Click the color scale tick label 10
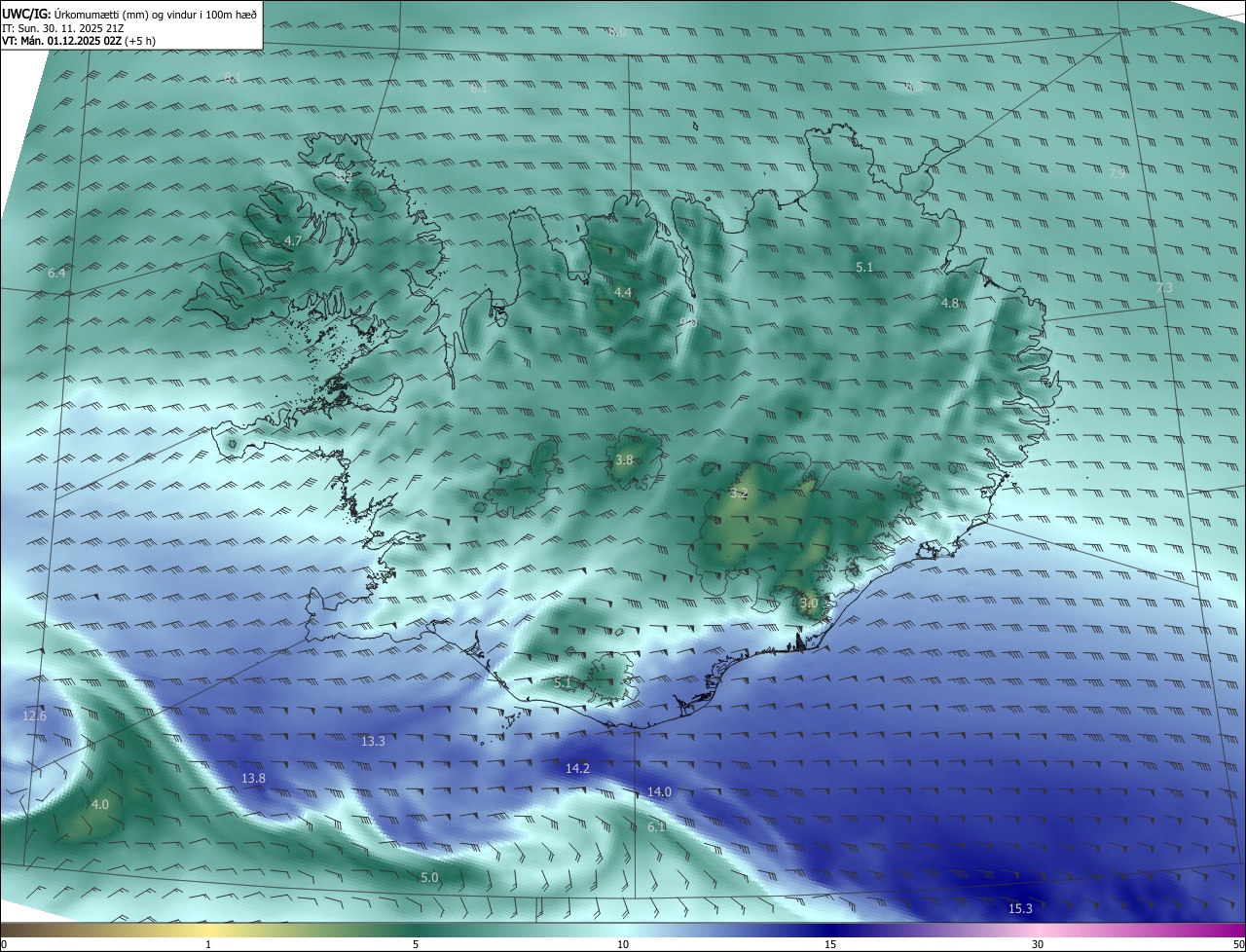Screen dimensions: 1246x952 (x=623, y=944)
